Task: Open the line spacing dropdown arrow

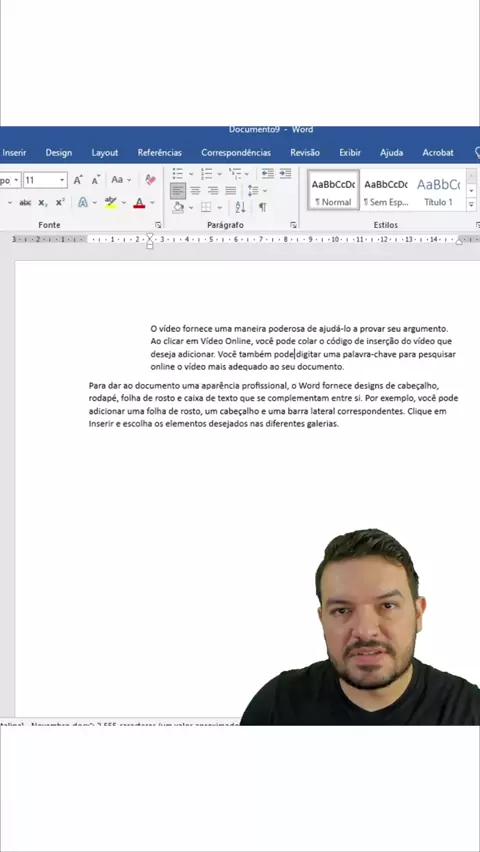Action: coord(265,191)
